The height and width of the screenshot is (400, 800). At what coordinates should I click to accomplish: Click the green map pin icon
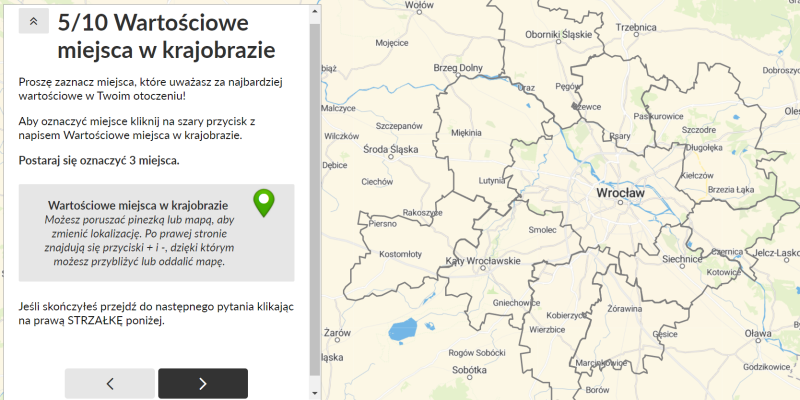pos(264,203)
